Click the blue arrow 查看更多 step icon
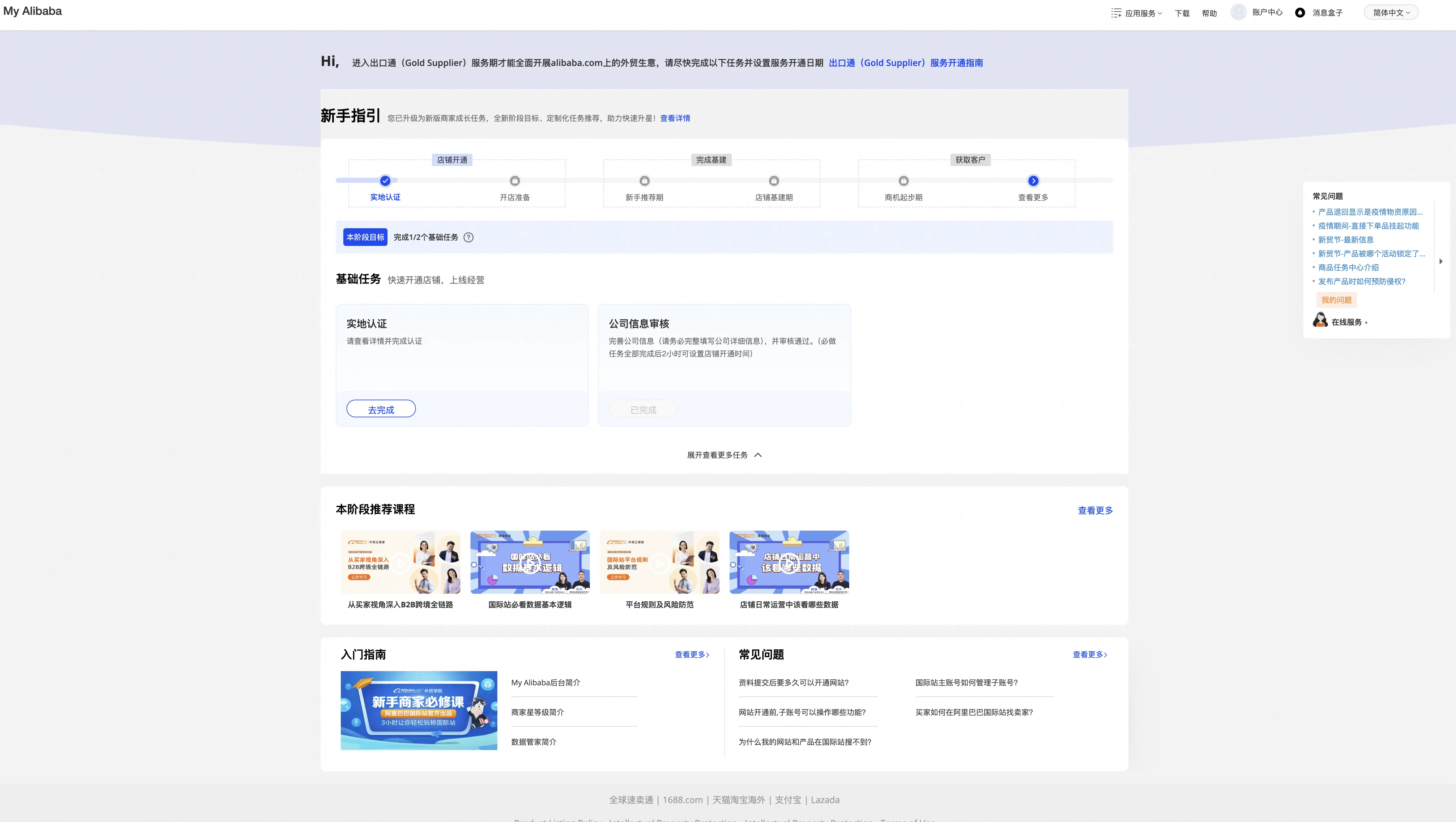 tap(1033, 181)
